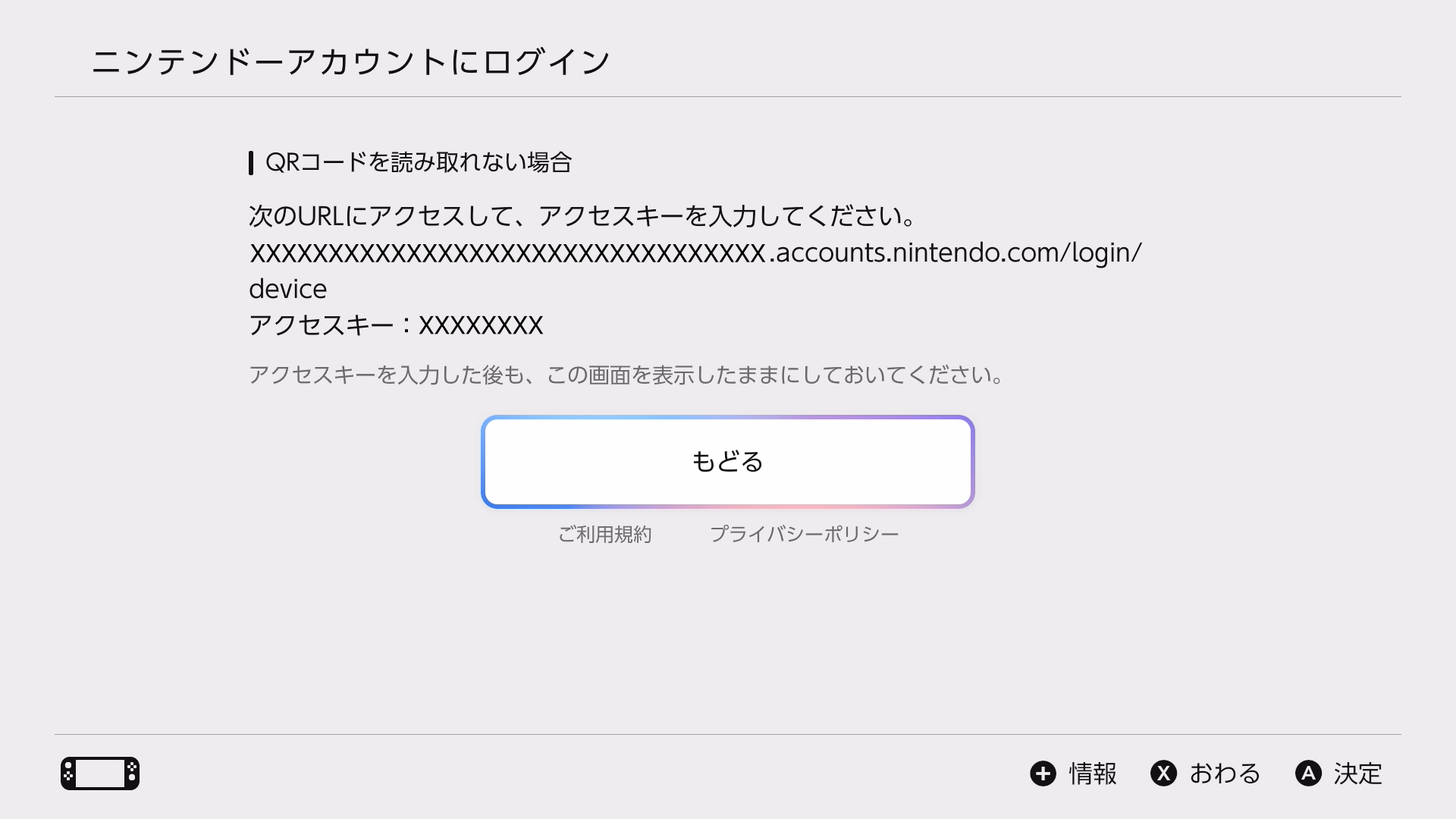1456x819 pixels.
Task: Click the bottom bar area near the controller icon
Action: [x=227, y=773]
